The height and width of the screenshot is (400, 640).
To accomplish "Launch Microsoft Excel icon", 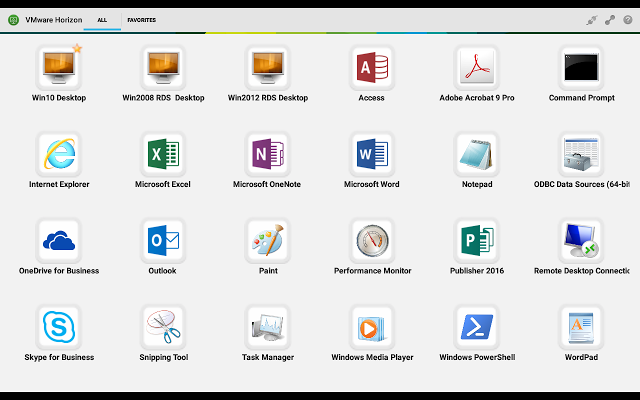I will tap(163, 154).
